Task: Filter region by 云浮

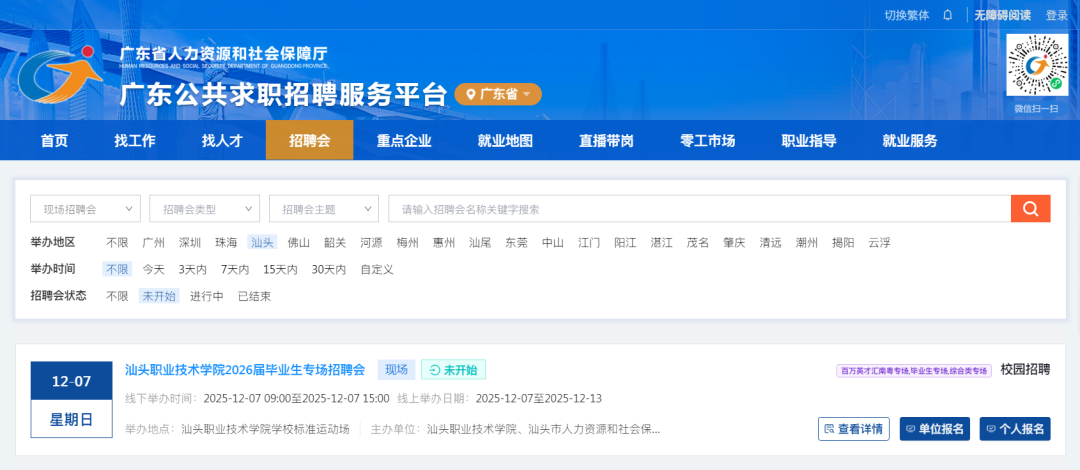Action: pos(880,243)
